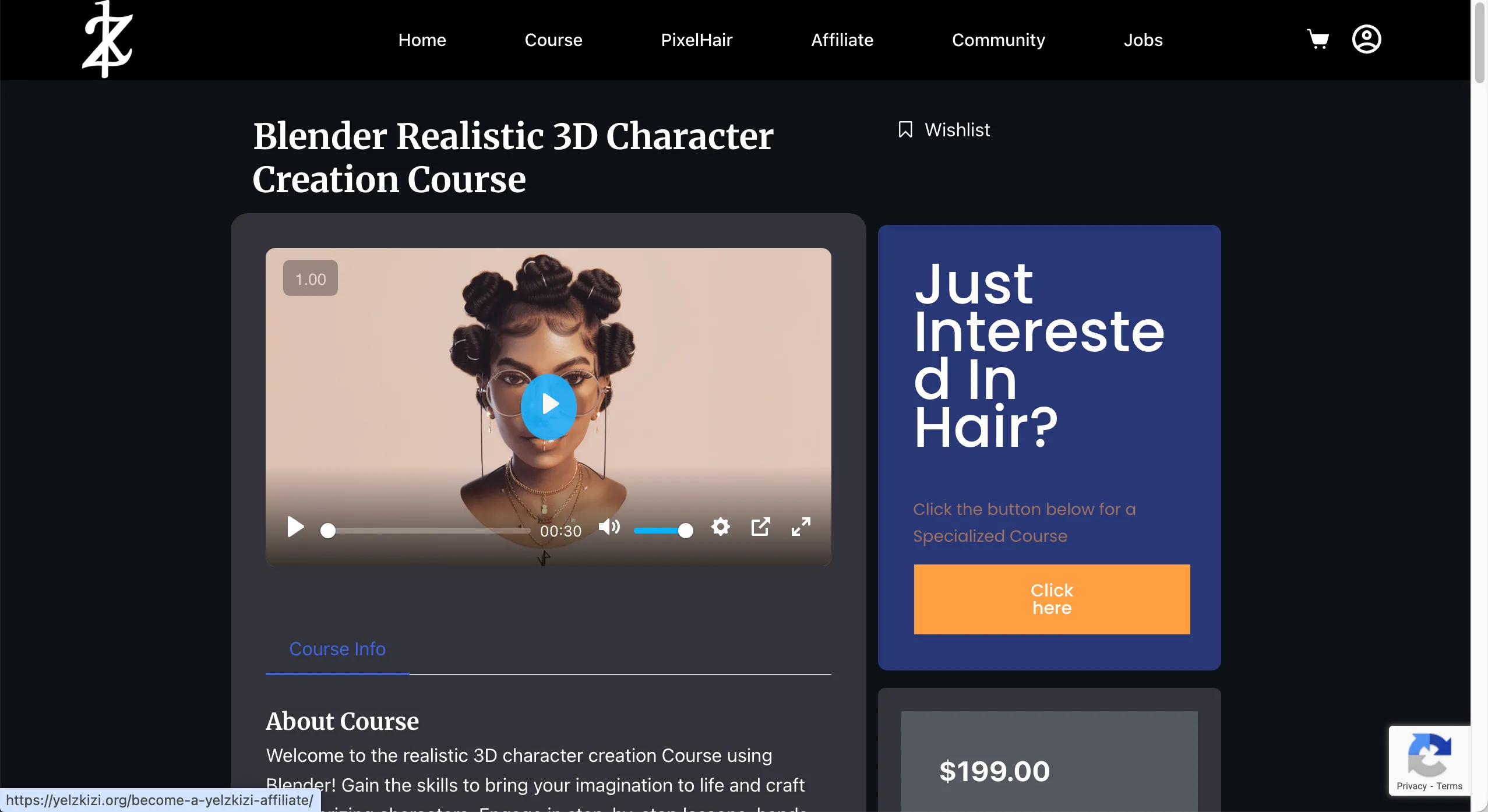
Task: Select the Course Info tab
Action: [x=337, y=649]
